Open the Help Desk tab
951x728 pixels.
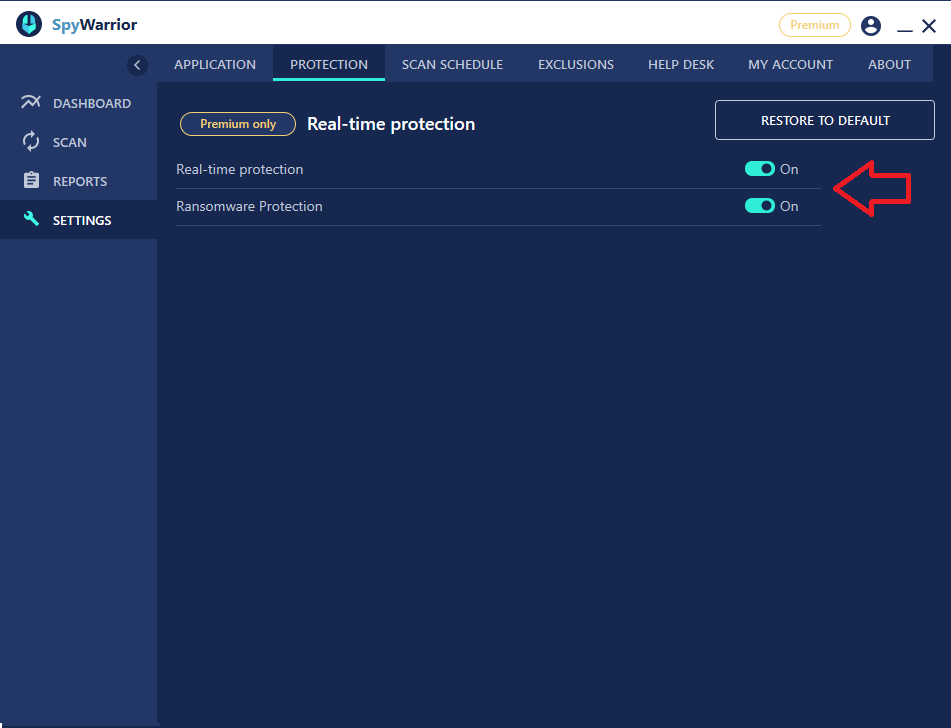click(x=680, y=64)
